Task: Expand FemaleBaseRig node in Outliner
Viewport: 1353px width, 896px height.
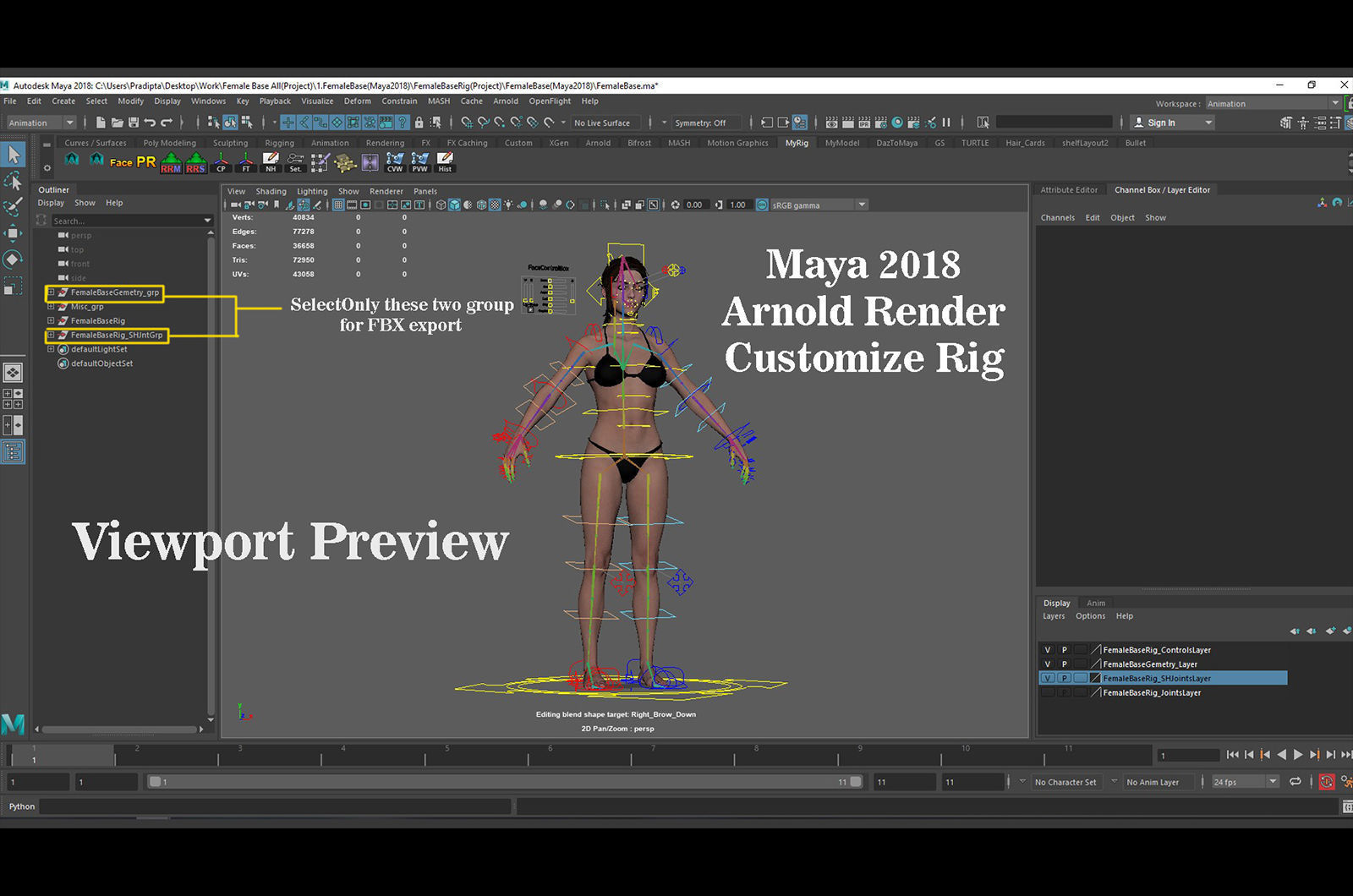Action: [51, 321]
